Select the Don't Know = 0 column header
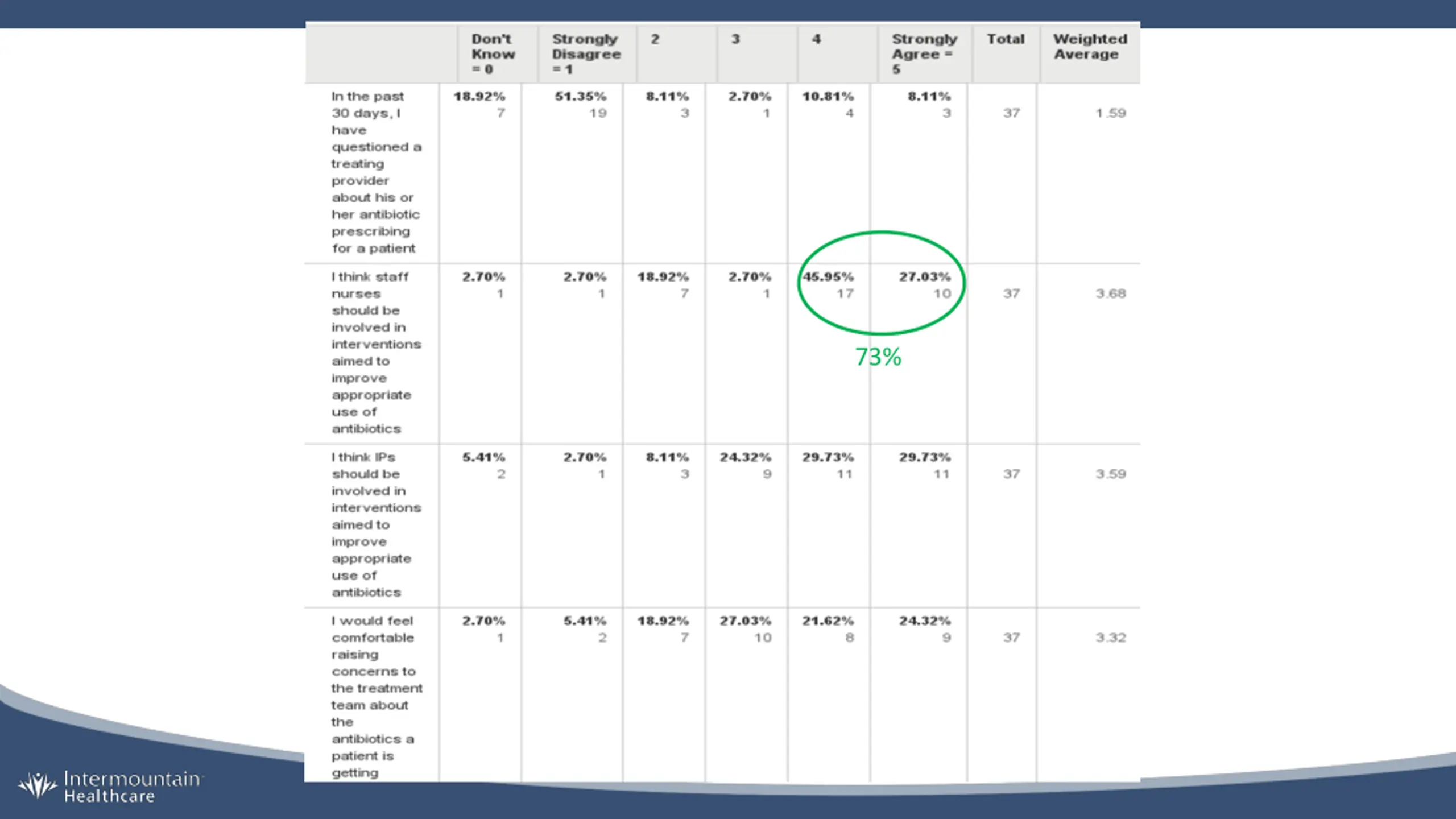 [493, 54]
